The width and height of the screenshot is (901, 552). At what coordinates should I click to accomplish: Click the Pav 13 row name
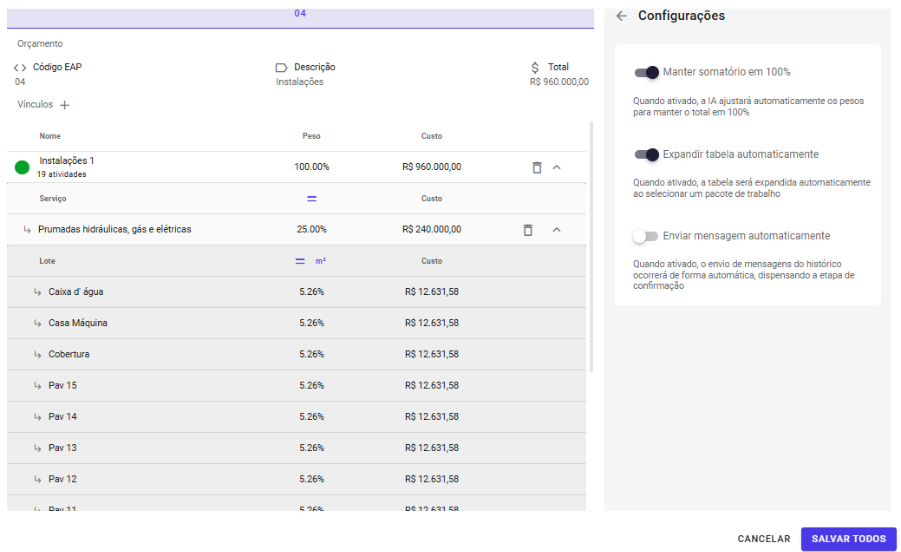(63, 447)
